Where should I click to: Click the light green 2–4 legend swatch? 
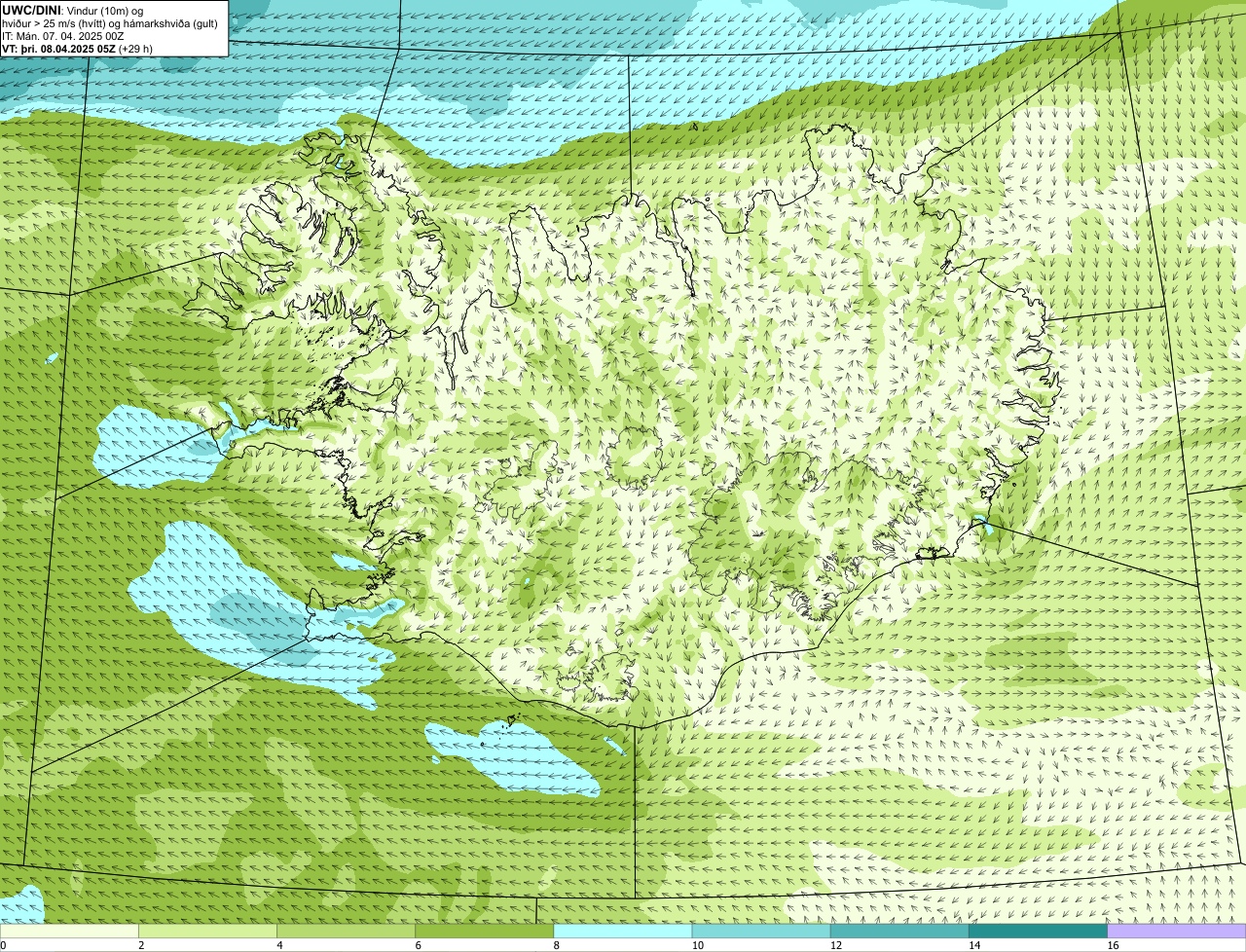click(207, 932)
